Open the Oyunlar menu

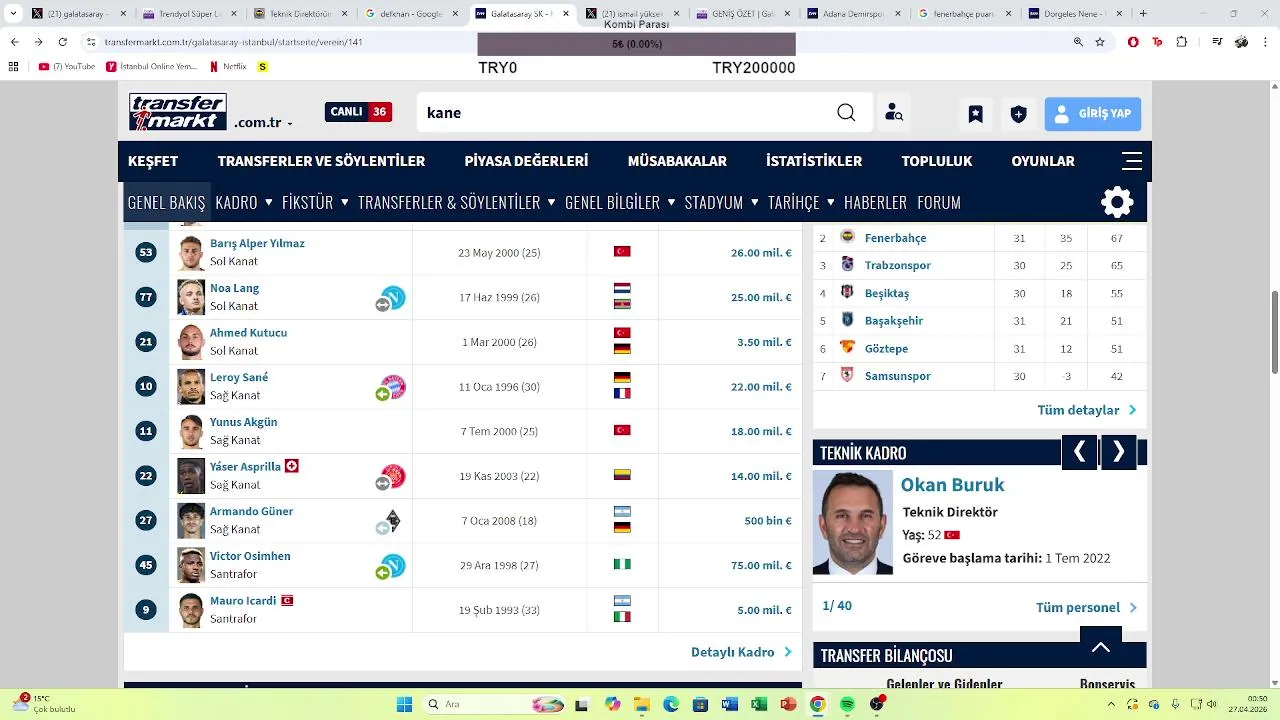[1043, 161]
